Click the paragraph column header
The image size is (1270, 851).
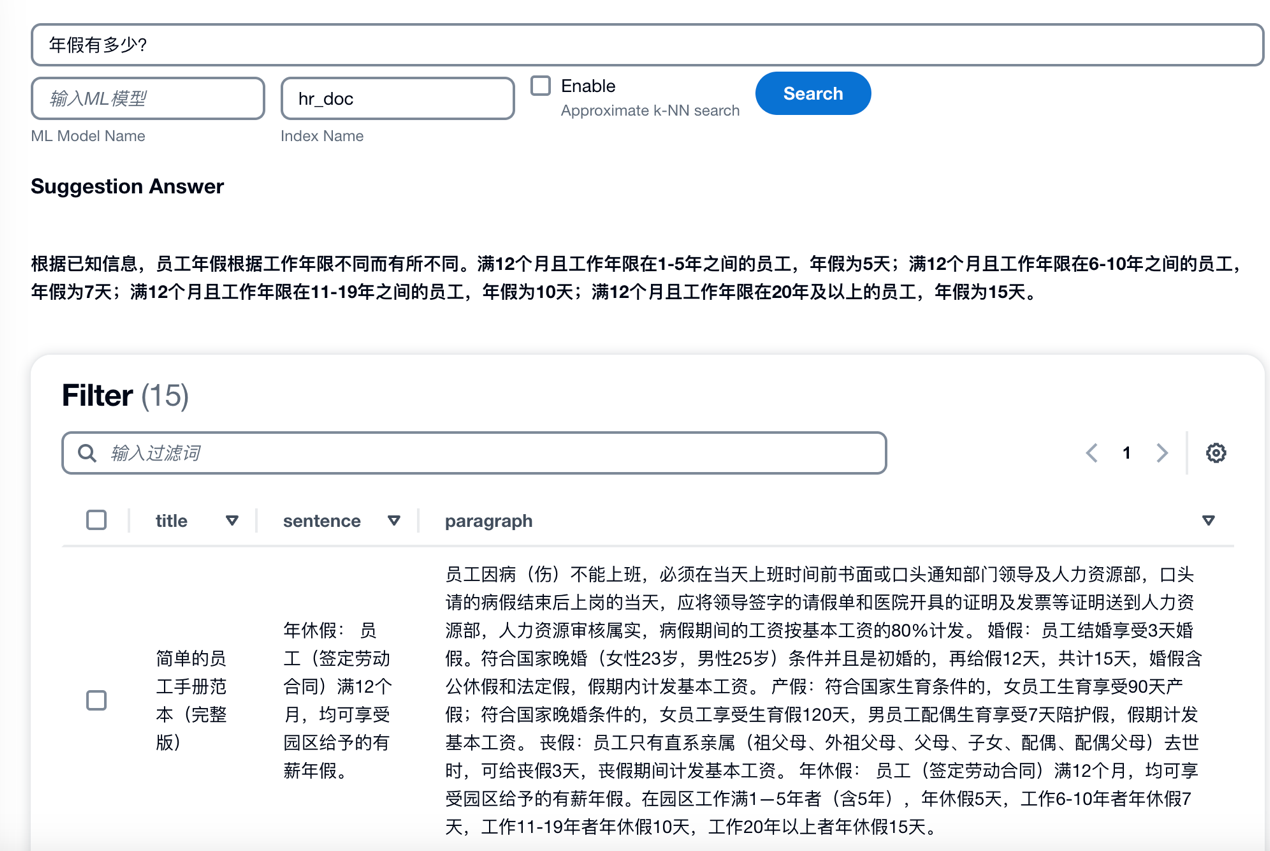[489, 521]
